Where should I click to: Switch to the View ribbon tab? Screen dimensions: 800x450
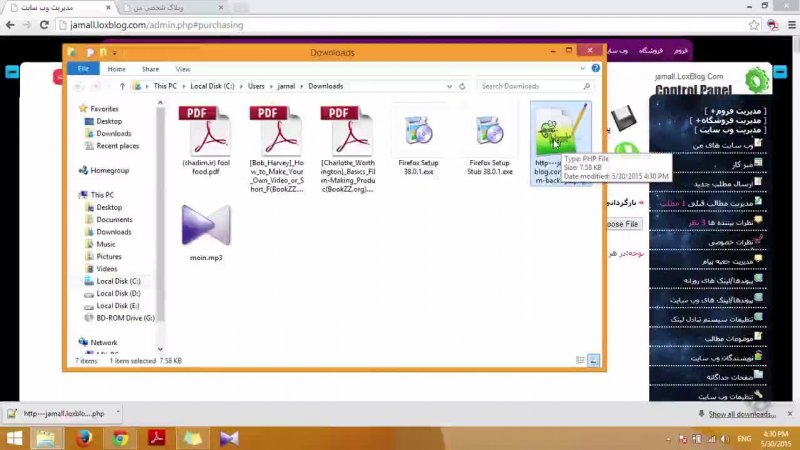pos(183,69)
